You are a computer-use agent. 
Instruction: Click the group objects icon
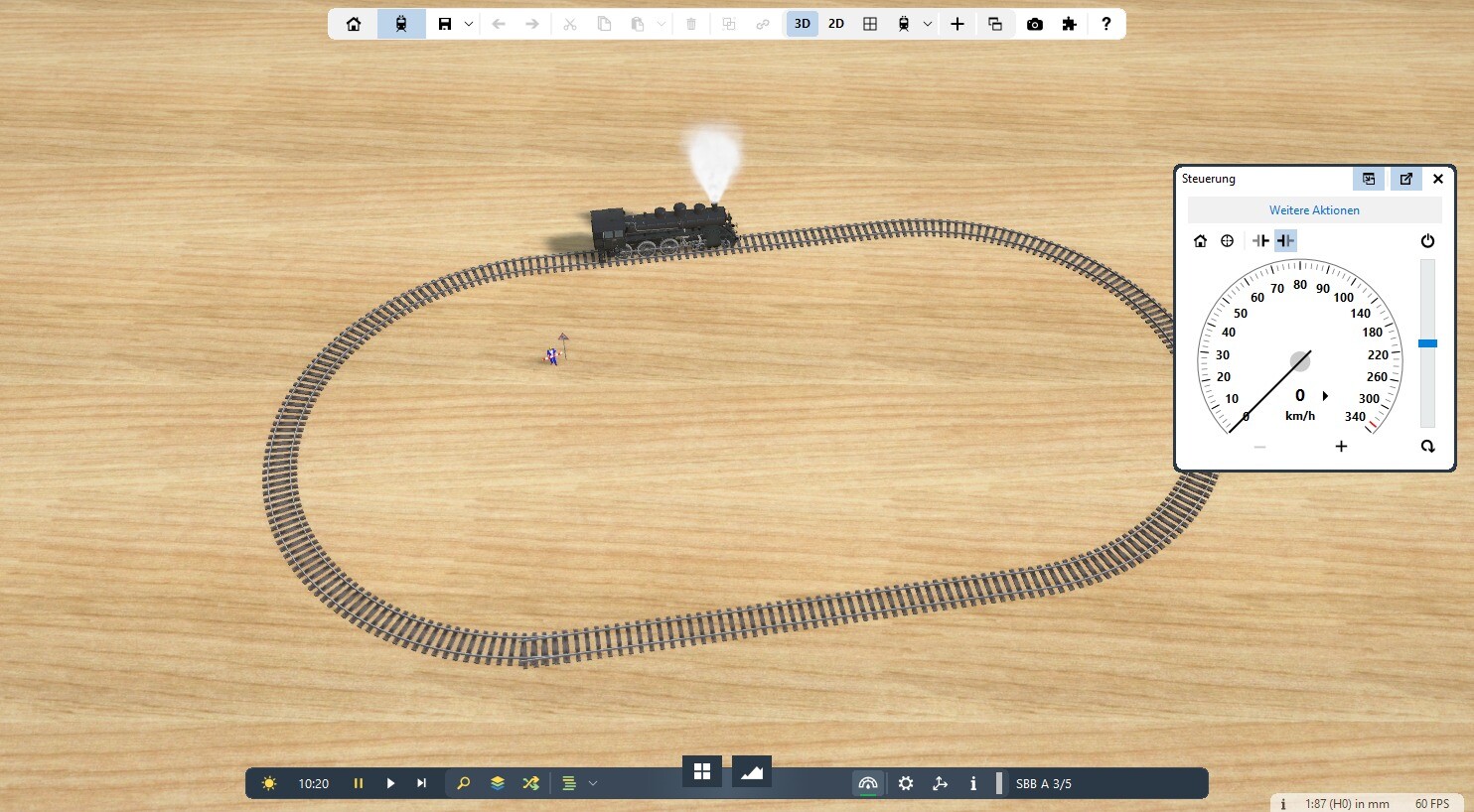729,24
